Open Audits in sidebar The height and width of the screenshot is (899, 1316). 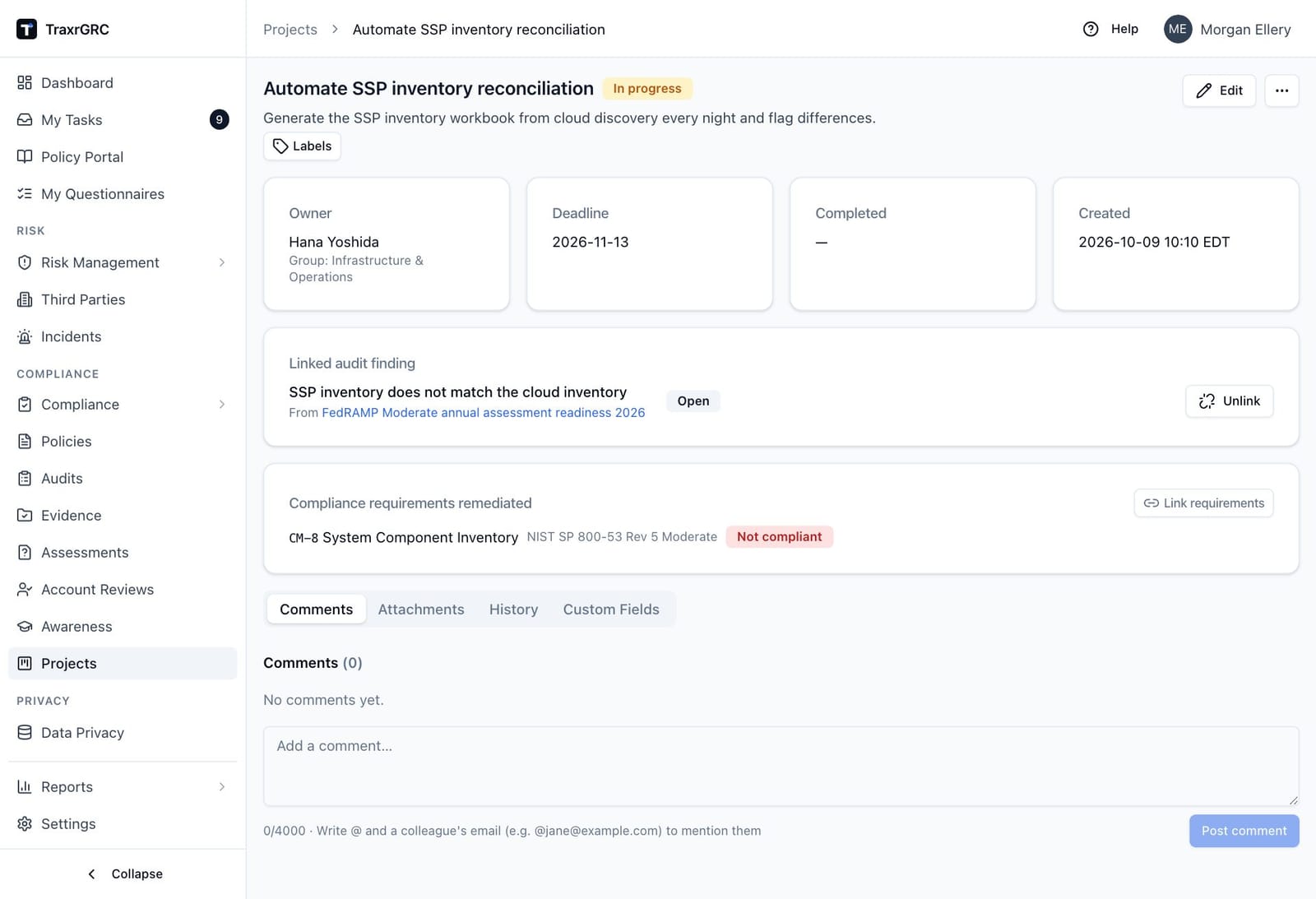123,478
